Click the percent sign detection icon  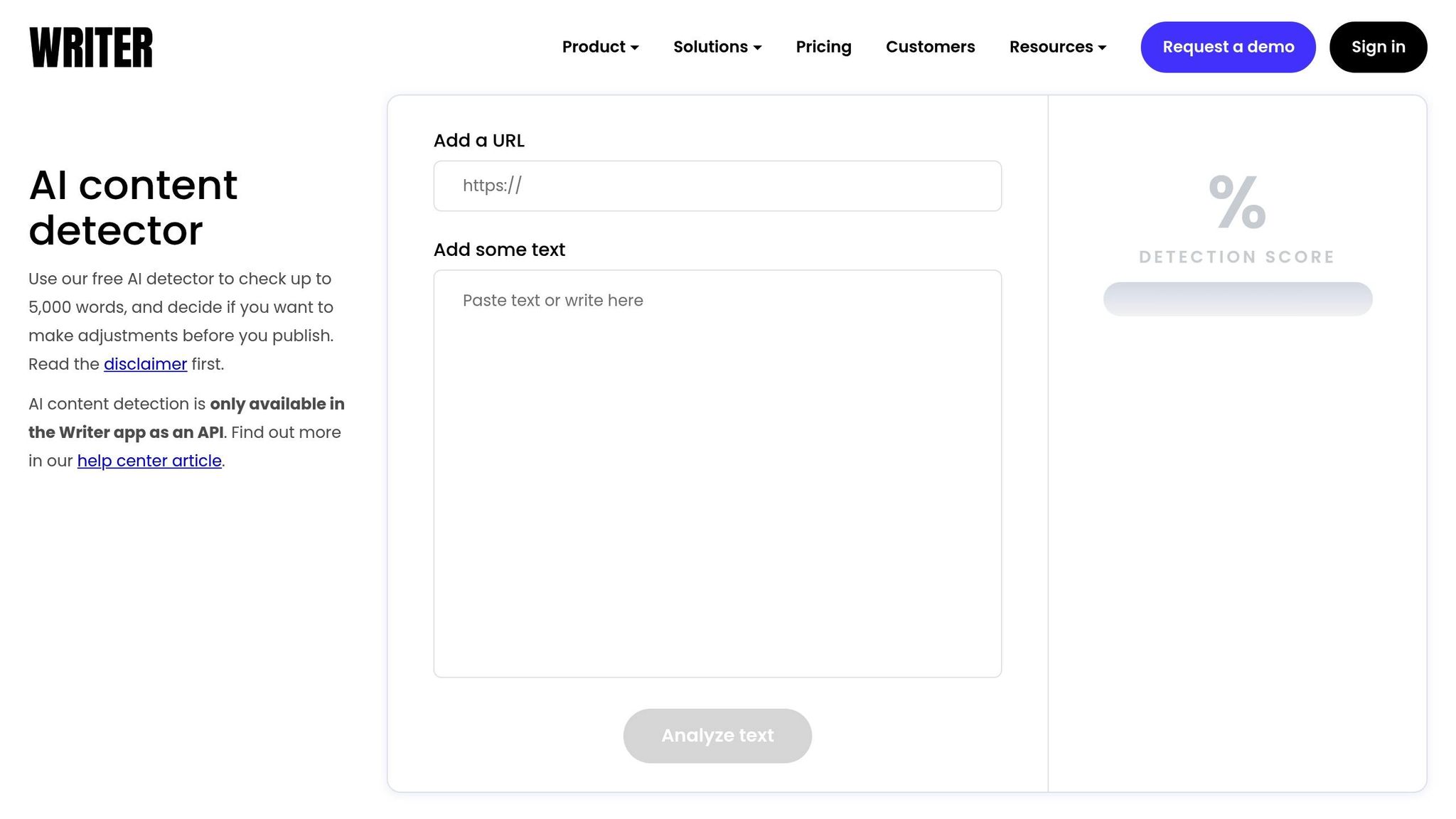click(x=1237, y=203)
